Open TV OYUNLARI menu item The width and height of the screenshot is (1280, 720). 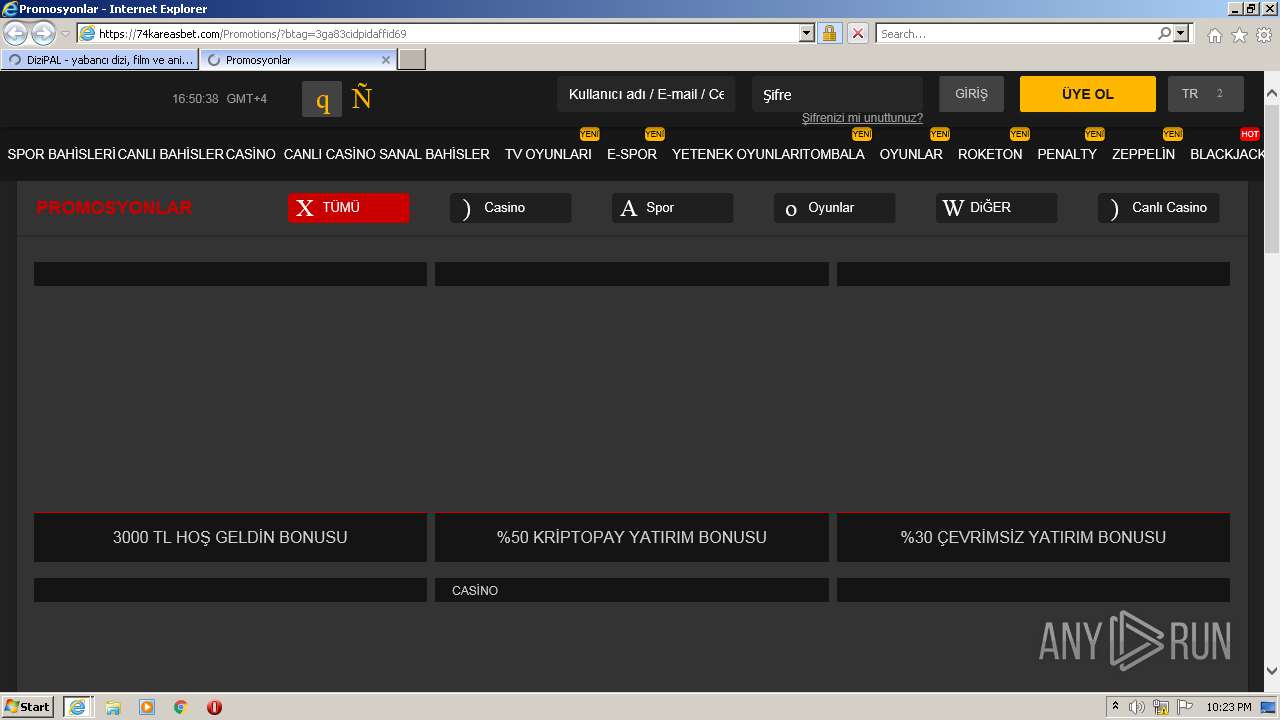click(548, 154)
